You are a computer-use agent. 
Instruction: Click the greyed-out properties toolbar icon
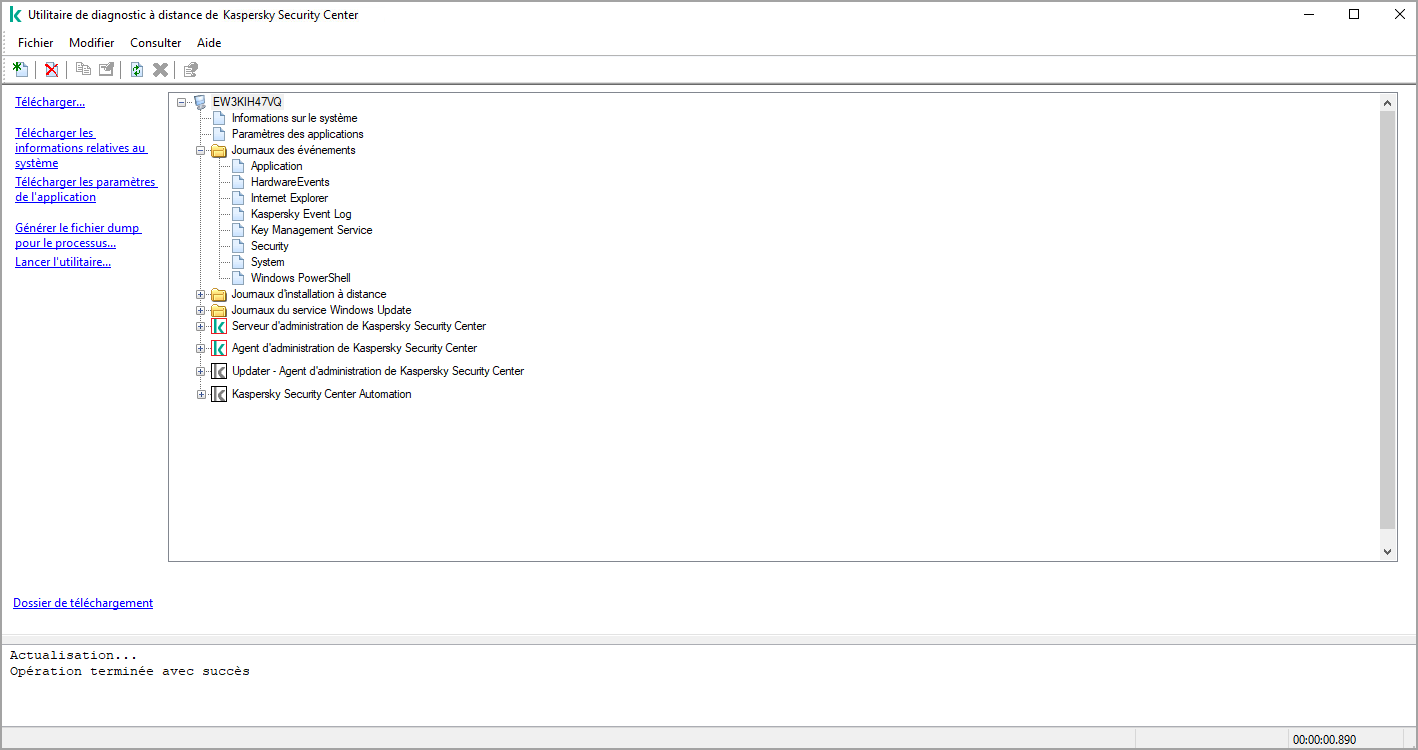tap(191, 69)
